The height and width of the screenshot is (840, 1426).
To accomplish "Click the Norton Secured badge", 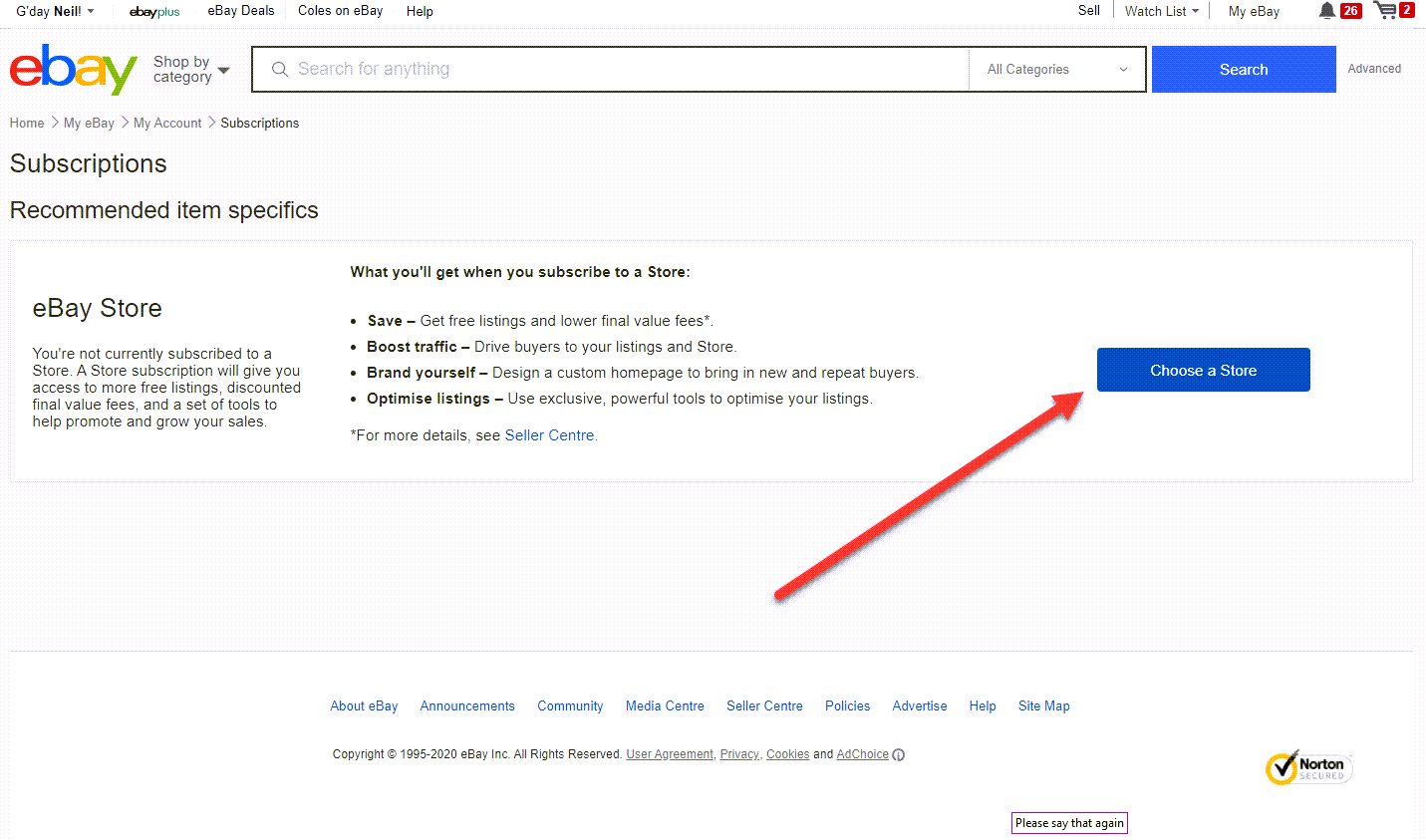I will coord(1308,767).
